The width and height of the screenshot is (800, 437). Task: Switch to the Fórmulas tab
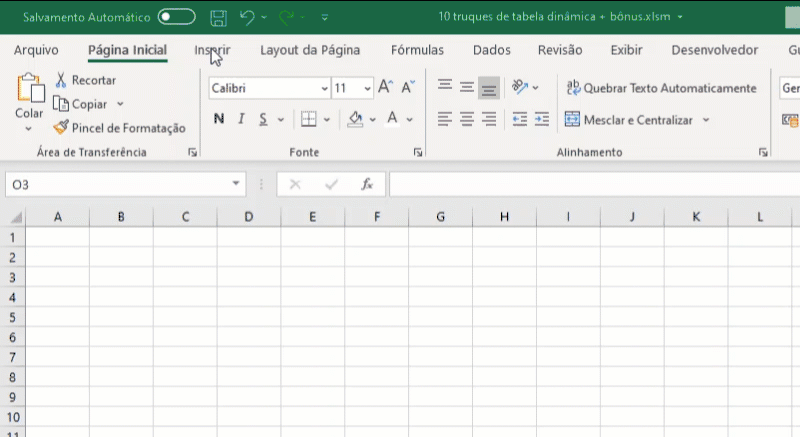417,50
